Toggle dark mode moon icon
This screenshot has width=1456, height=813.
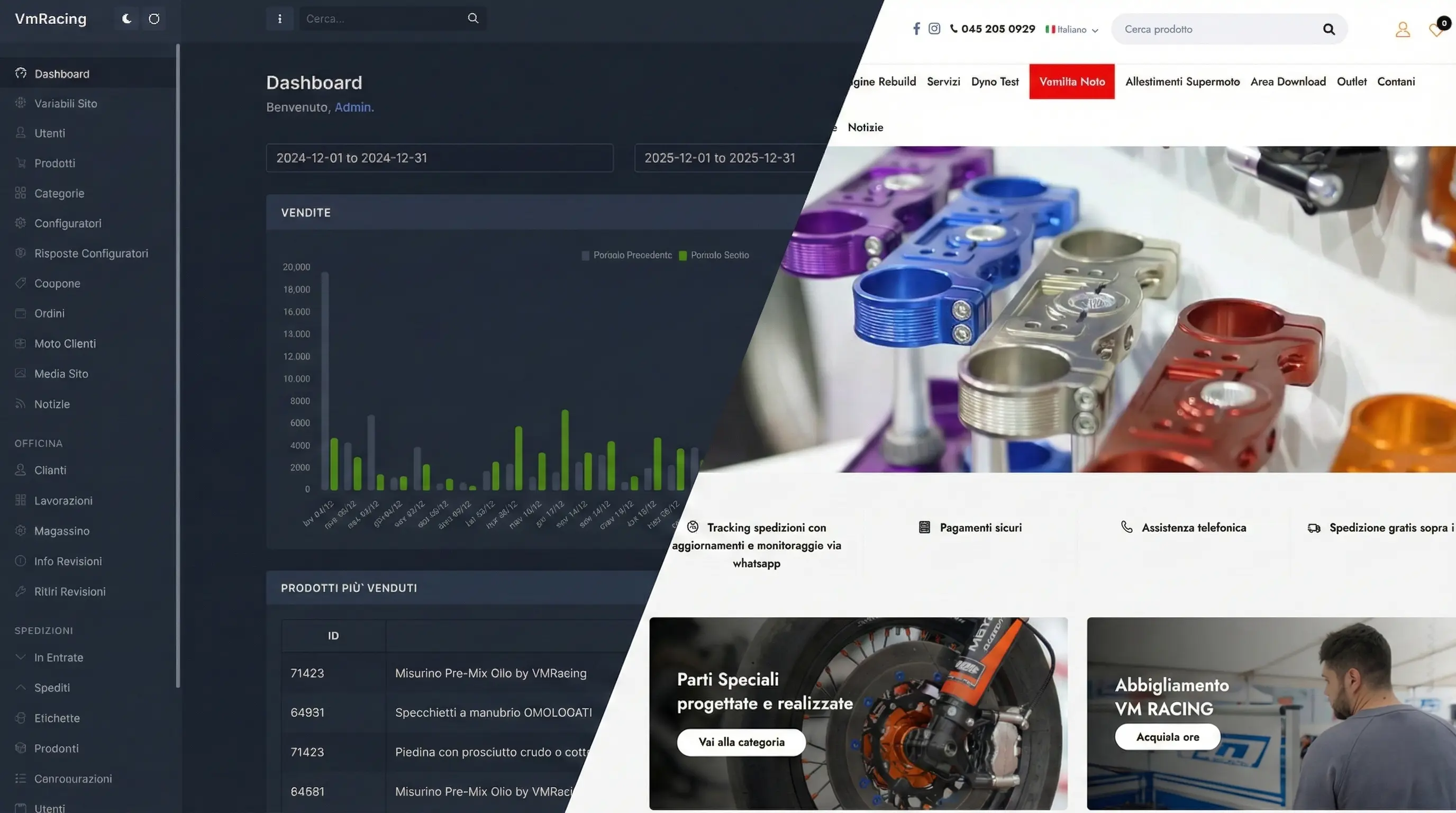click(126, 19)
